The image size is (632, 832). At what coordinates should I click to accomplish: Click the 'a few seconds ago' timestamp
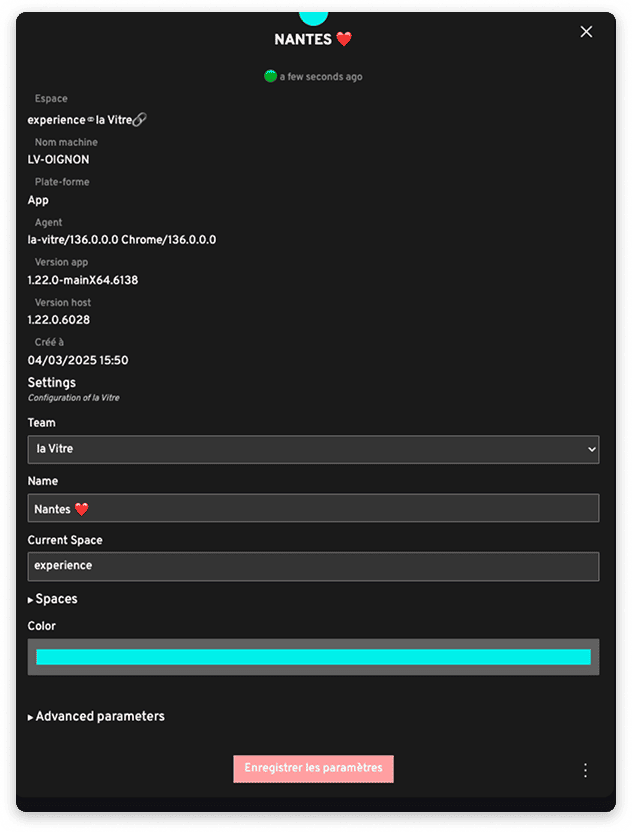tap(321, 77)
